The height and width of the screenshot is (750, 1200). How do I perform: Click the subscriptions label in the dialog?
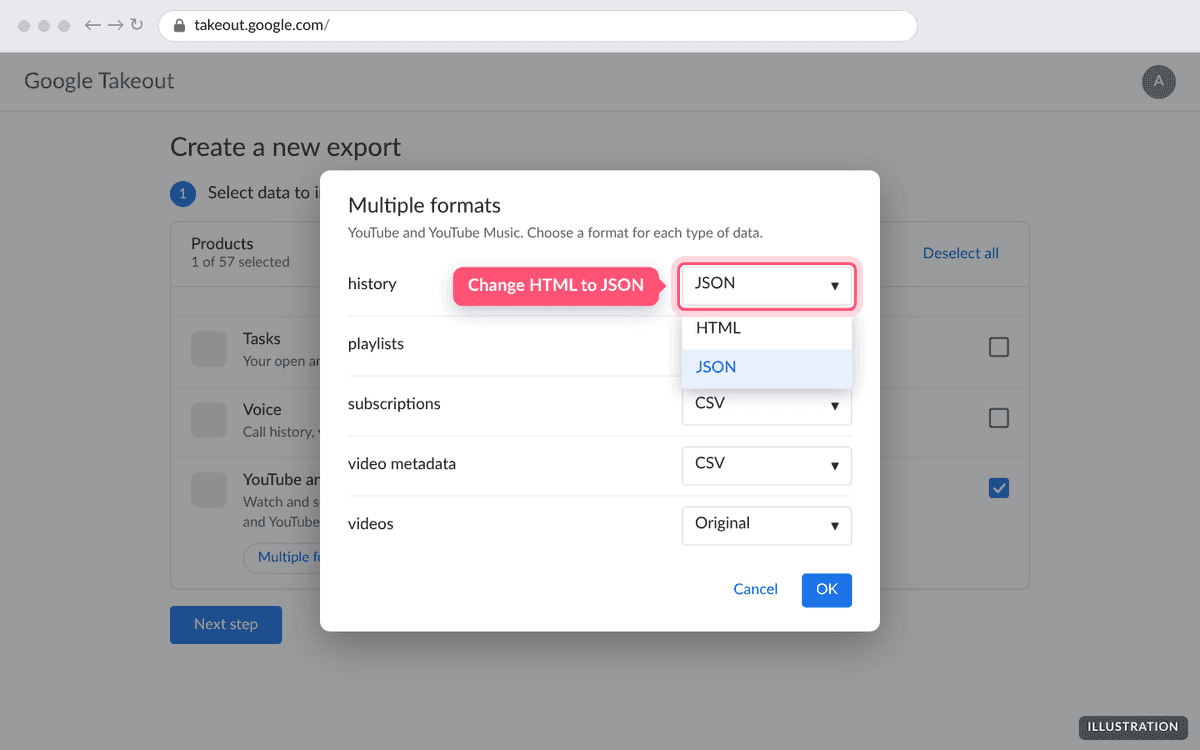[x=394, y=404]
